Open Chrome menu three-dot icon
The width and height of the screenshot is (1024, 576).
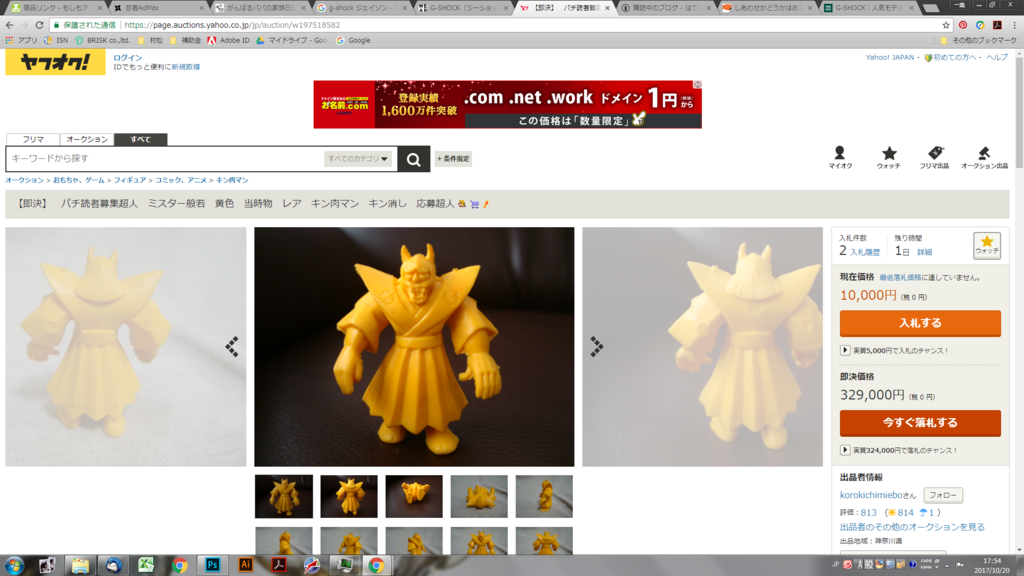pyautogui.click(x=1014, y=25)
